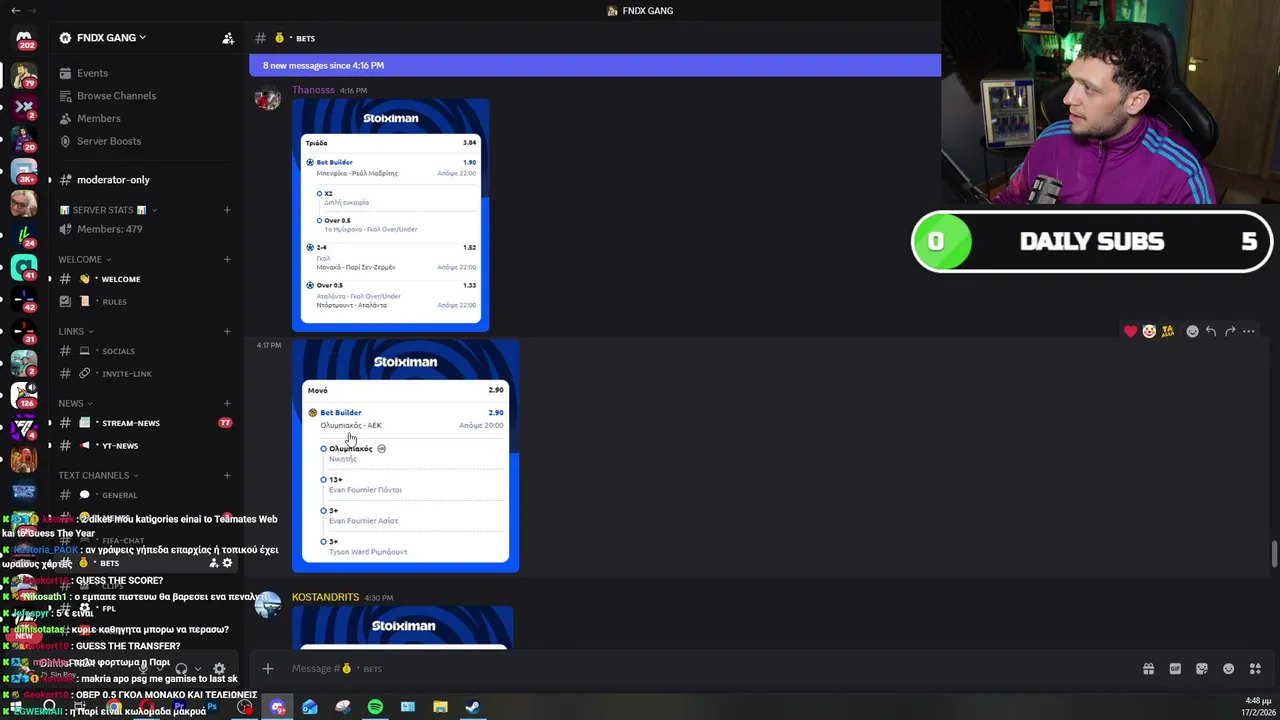
Task: Open Thanosss triple bet slip image
Action: 391,214
